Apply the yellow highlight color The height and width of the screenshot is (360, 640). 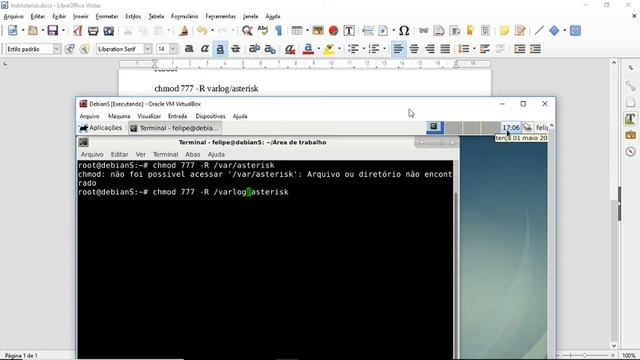pyautogui.click(x=329, y=49)
